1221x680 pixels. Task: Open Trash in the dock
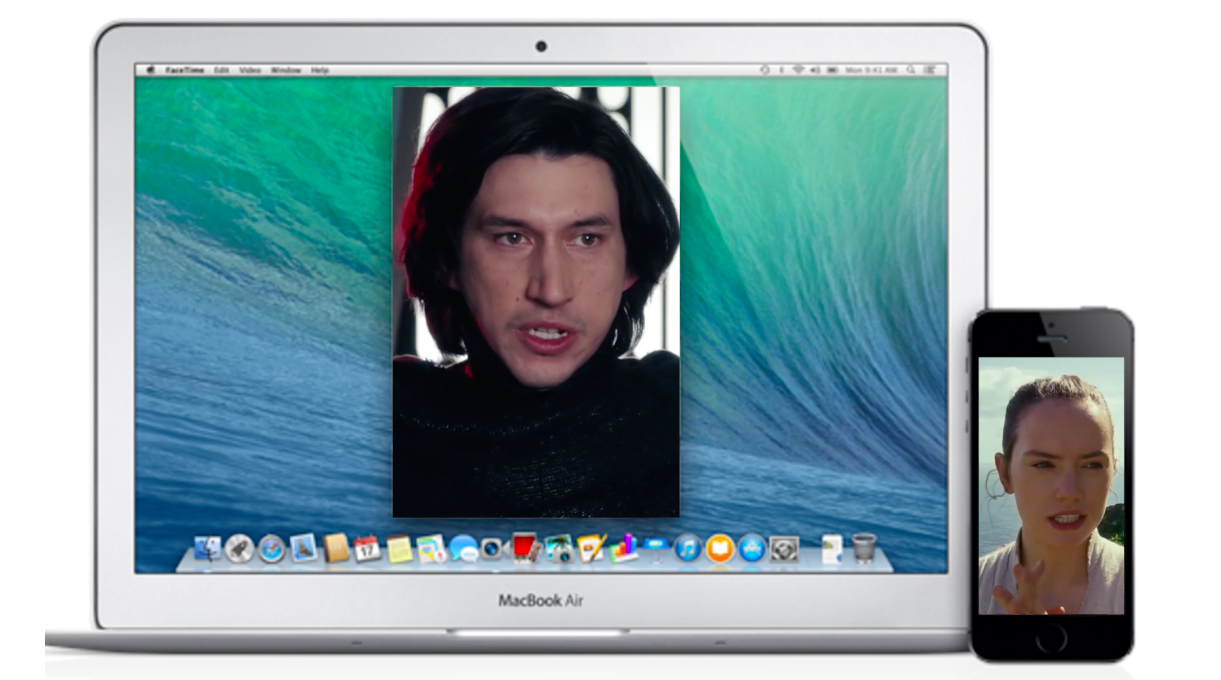864,548
